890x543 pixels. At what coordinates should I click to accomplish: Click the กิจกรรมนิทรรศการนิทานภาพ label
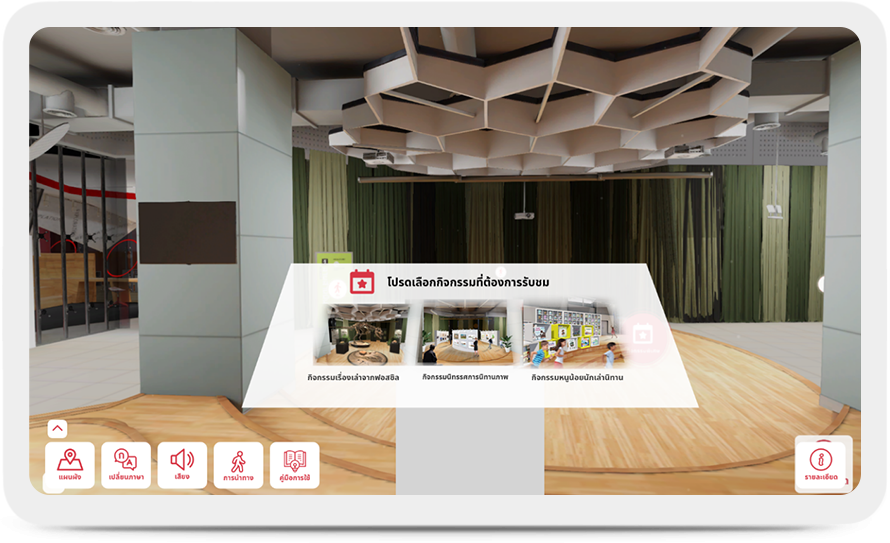click(467, 377)
